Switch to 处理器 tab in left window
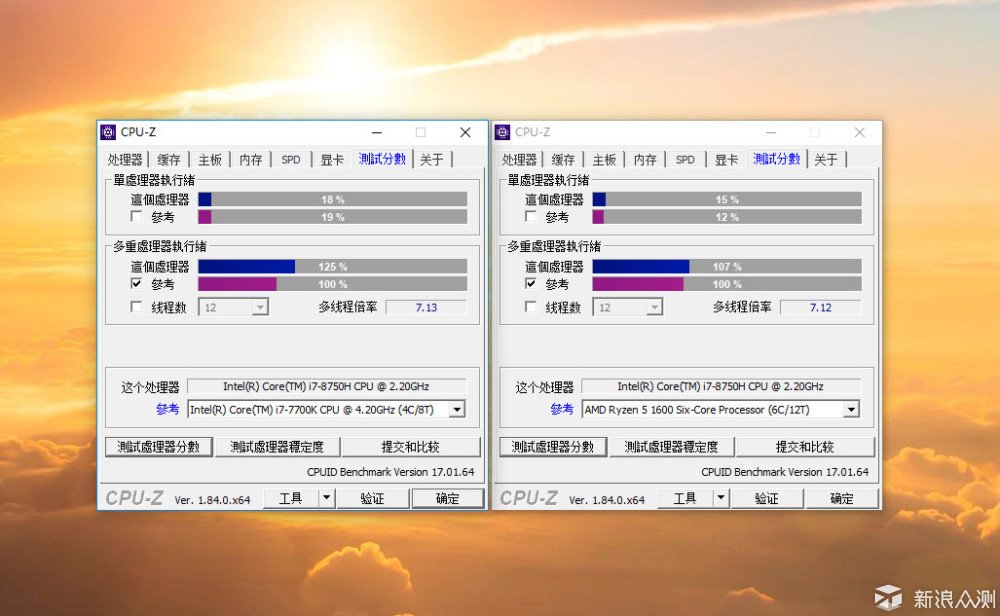This screenshot has width=1000, height=616. (x=125, y=159)
